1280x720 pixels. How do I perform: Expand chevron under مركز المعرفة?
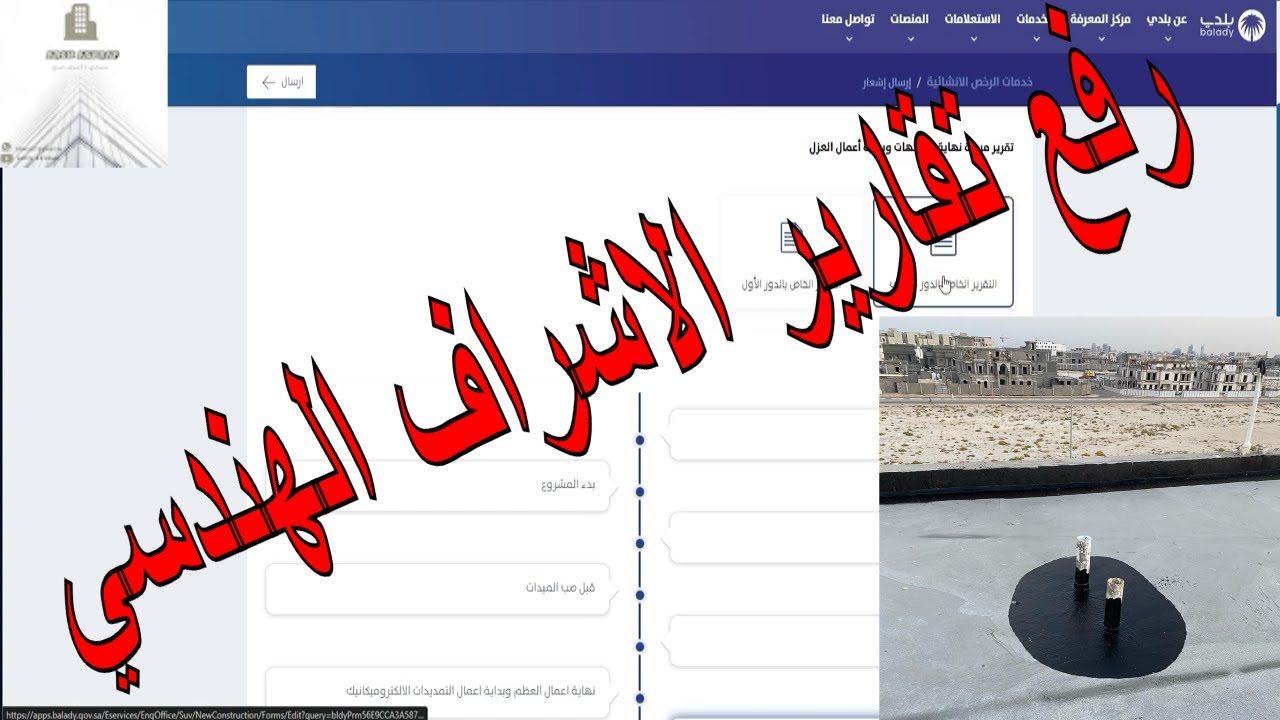point(1101,40)
